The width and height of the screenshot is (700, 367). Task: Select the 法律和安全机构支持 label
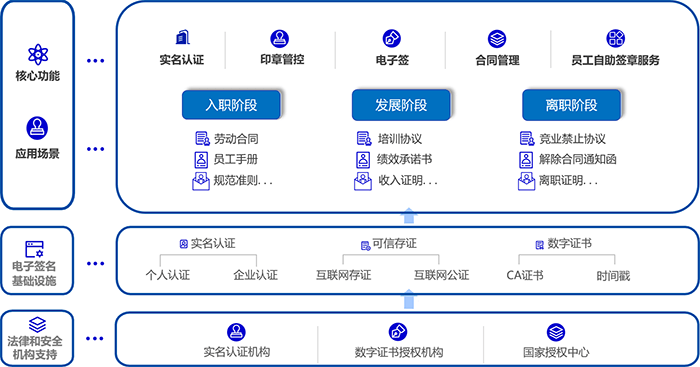[x=35, y=348]
